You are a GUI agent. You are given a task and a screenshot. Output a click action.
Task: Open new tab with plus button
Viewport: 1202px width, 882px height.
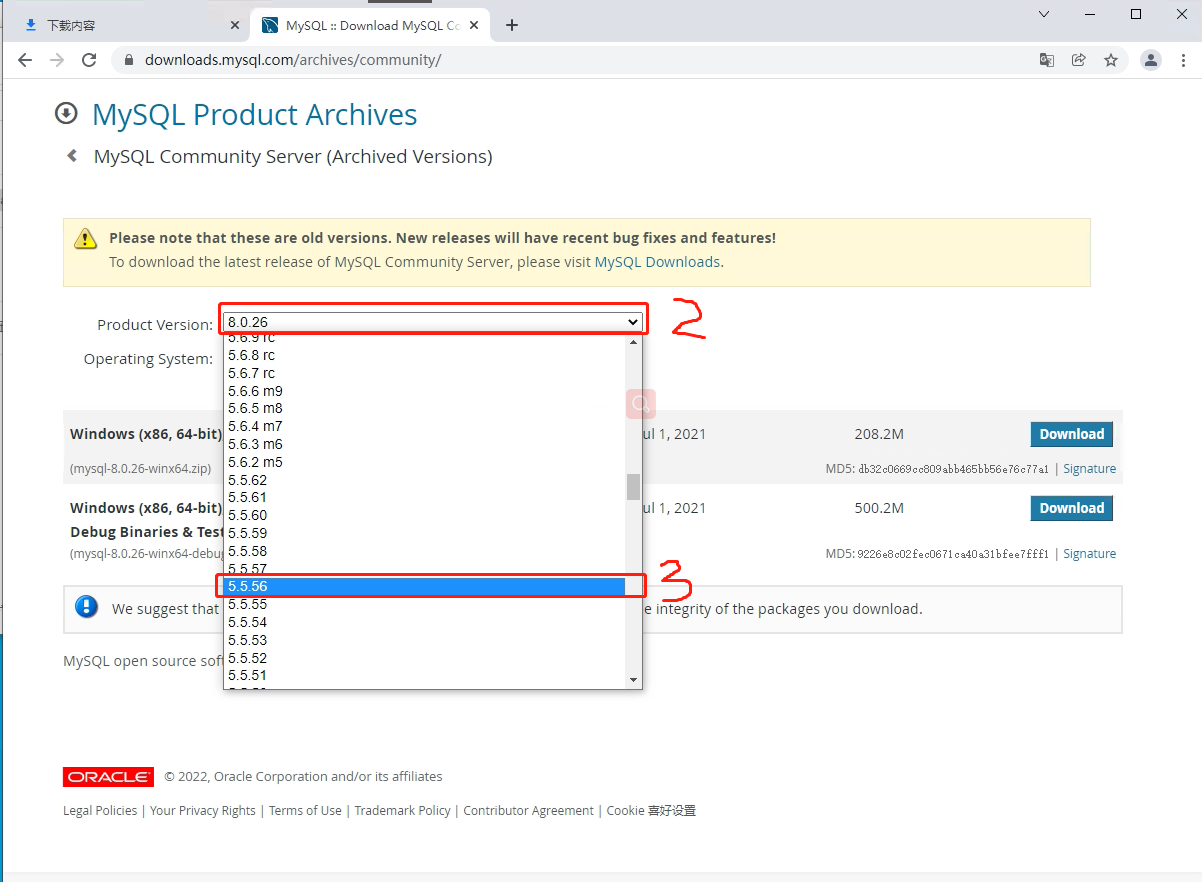pyautogui.click(x=512, y=25)
